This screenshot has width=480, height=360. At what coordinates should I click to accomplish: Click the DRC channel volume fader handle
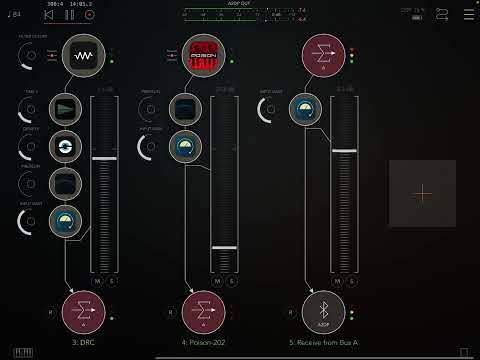(104, 159)
